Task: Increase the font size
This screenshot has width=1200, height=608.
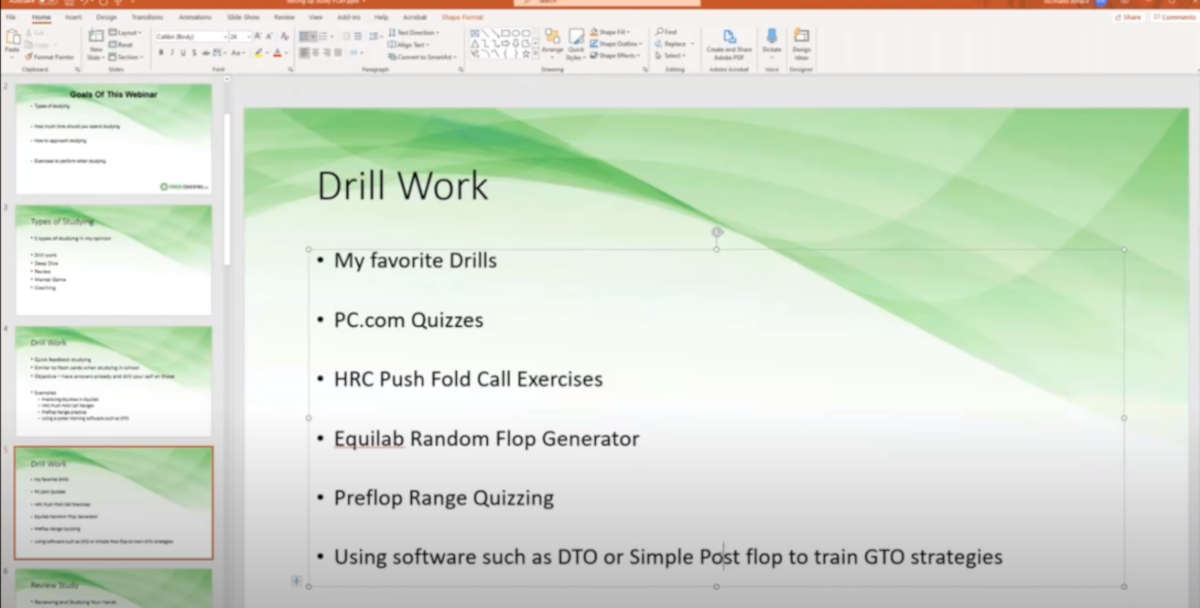Action: point(255,36)
